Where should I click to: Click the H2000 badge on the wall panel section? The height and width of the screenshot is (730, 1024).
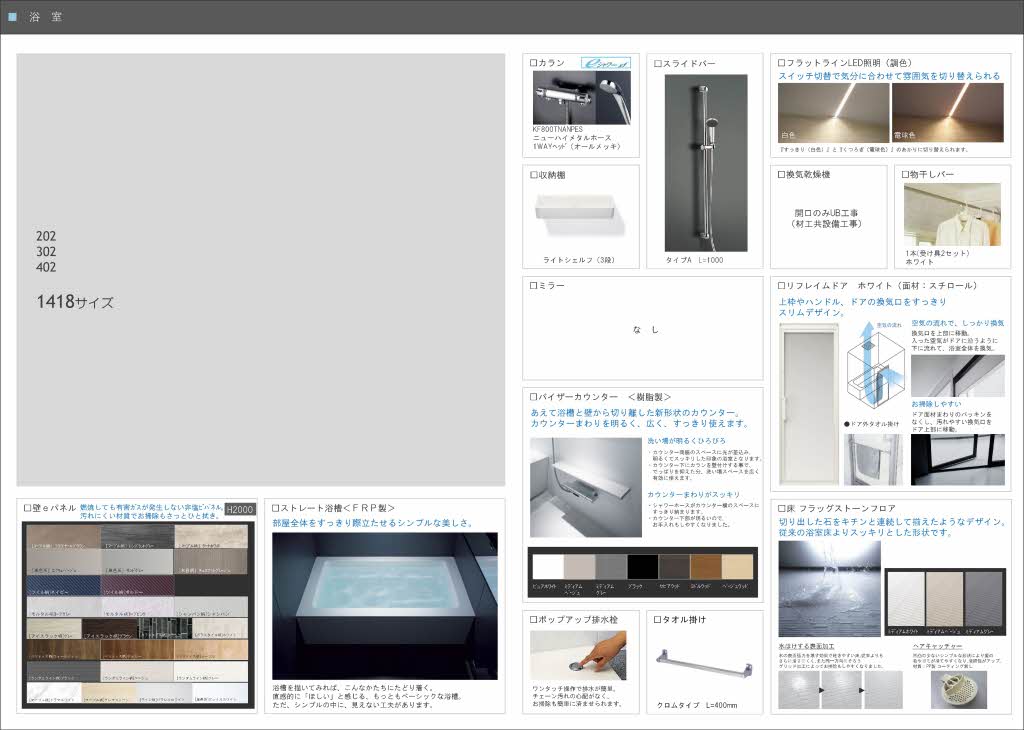point(240,509)
